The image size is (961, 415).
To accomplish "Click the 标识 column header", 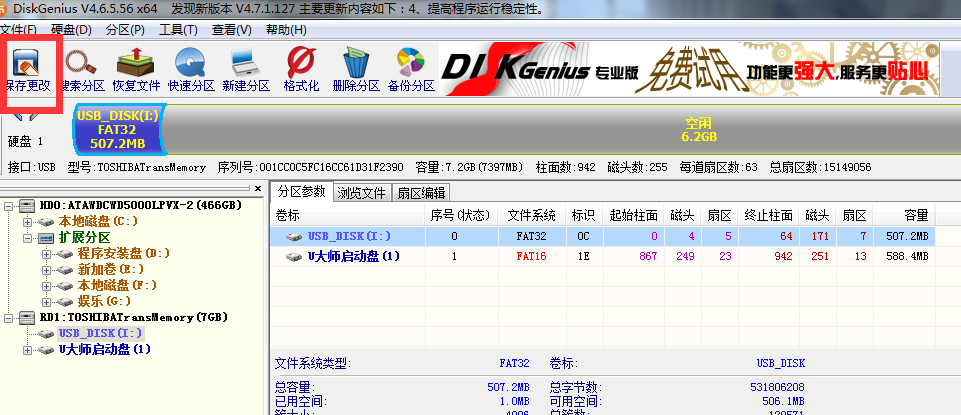I will click(x=583, y=215).
